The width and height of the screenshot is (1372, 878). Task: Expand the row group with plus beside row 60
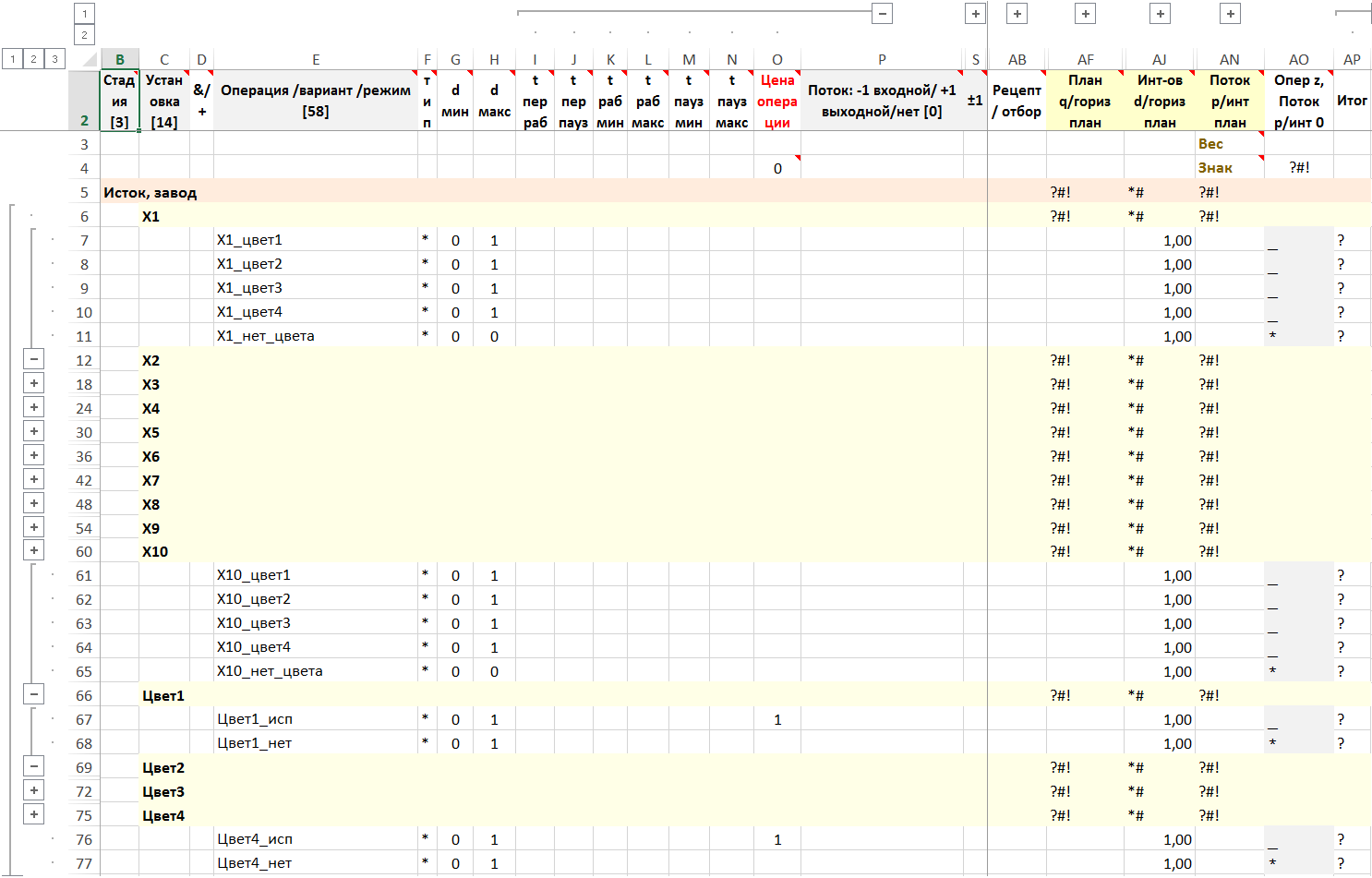pyautogui.click(x=34, y=551)
